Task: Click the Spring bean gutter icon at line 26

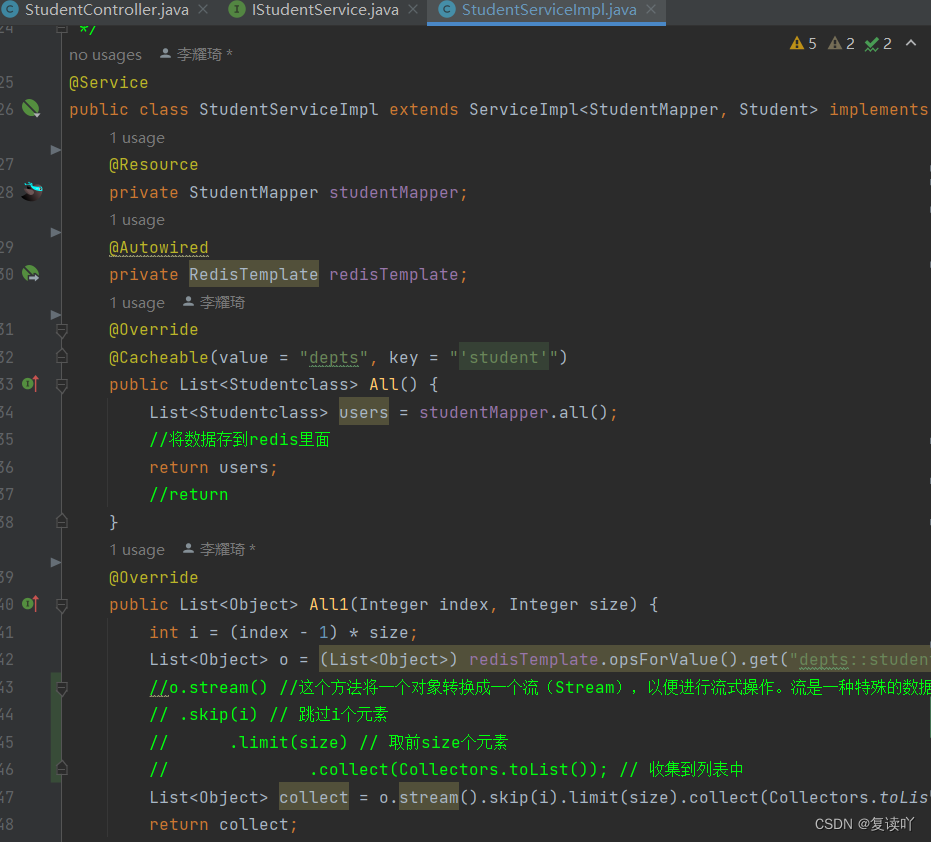Action: coord(31,109)
